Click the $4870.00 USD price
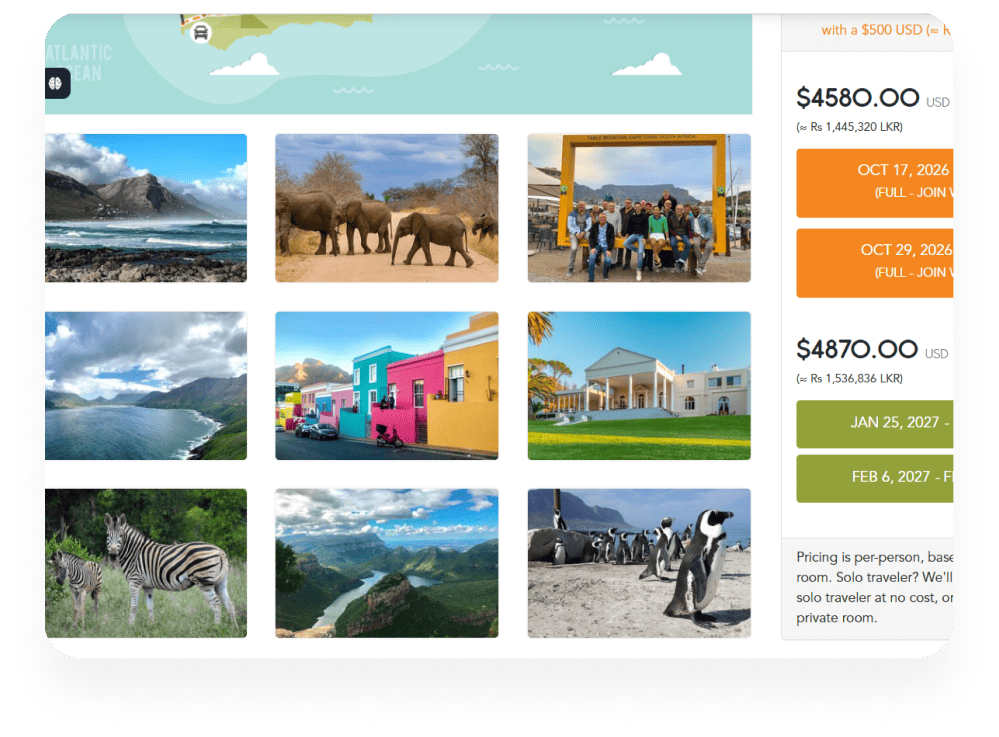 click(x=872, y=350)
